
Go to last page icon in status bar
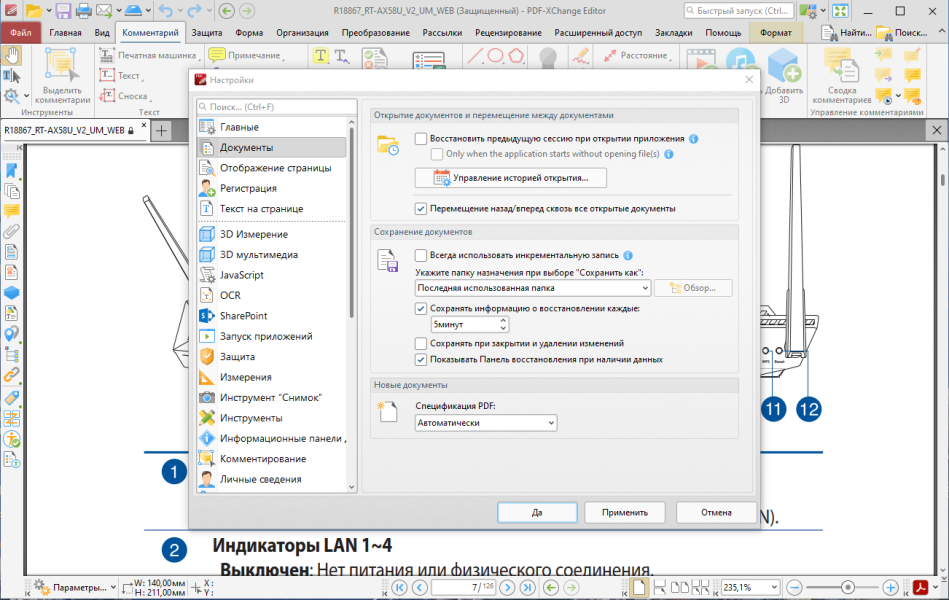(528, 587)
